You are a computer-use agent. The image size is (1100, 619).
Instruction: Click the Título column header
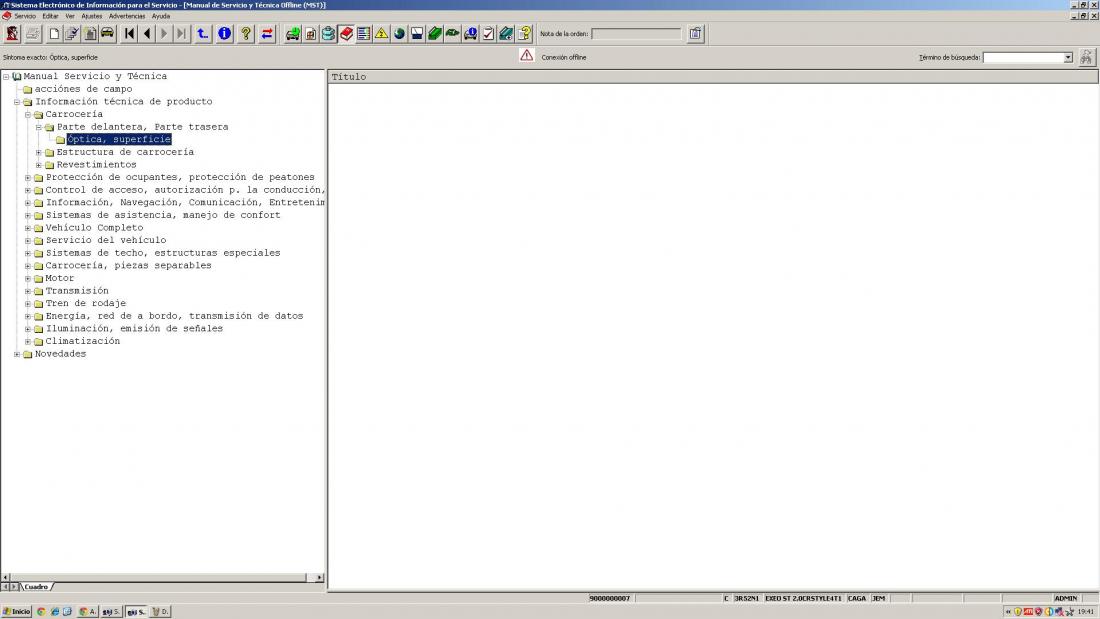click(x=349, y=77)
